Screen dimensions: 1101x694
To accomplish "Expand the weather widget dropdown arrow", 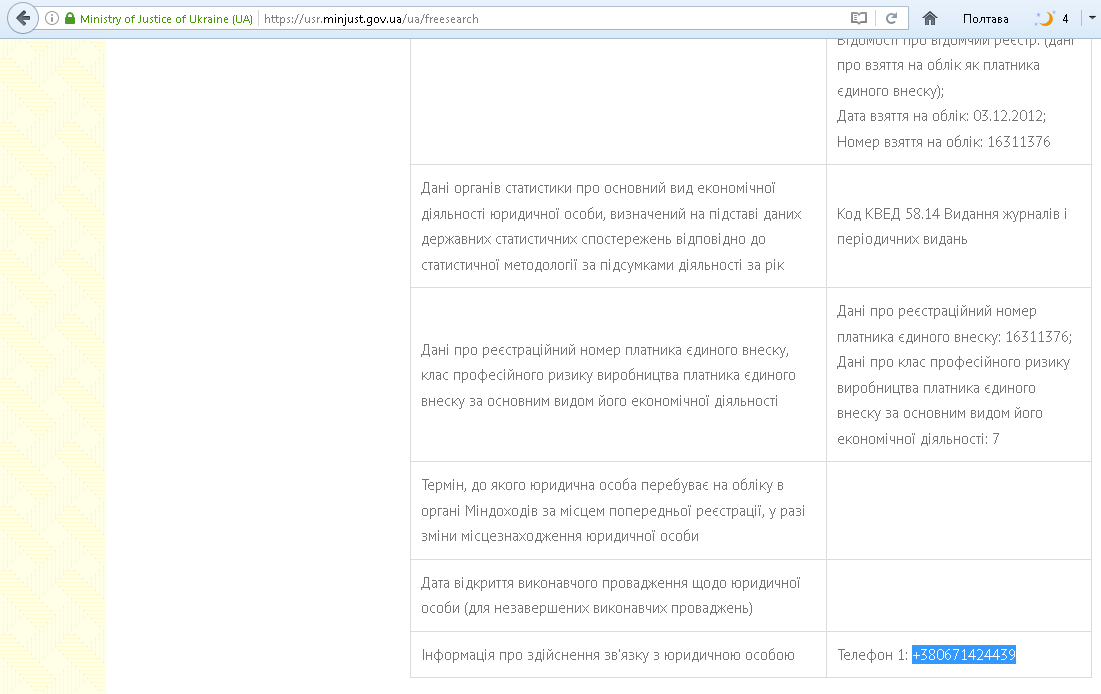I will (x=1091, y=19).
